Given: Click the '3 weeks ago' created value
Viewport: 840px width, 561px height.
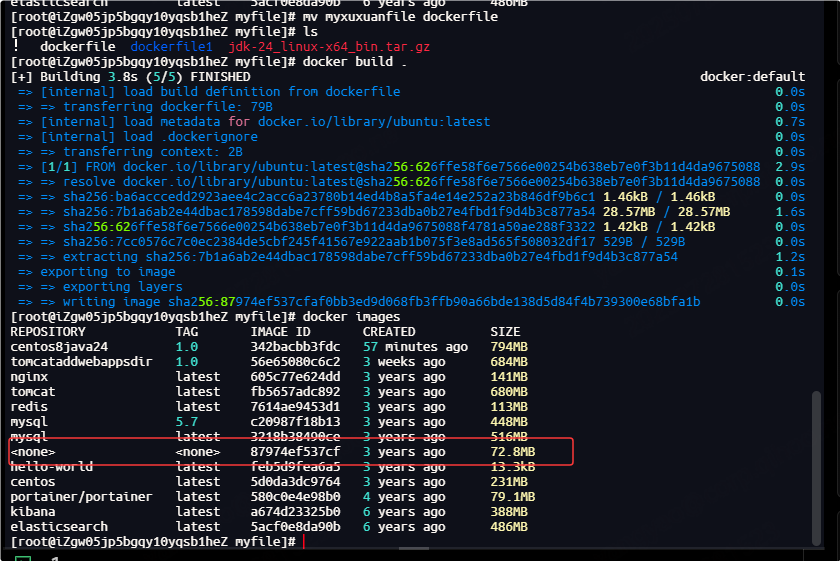Looking at the screenshot, I should coord(404,362).
